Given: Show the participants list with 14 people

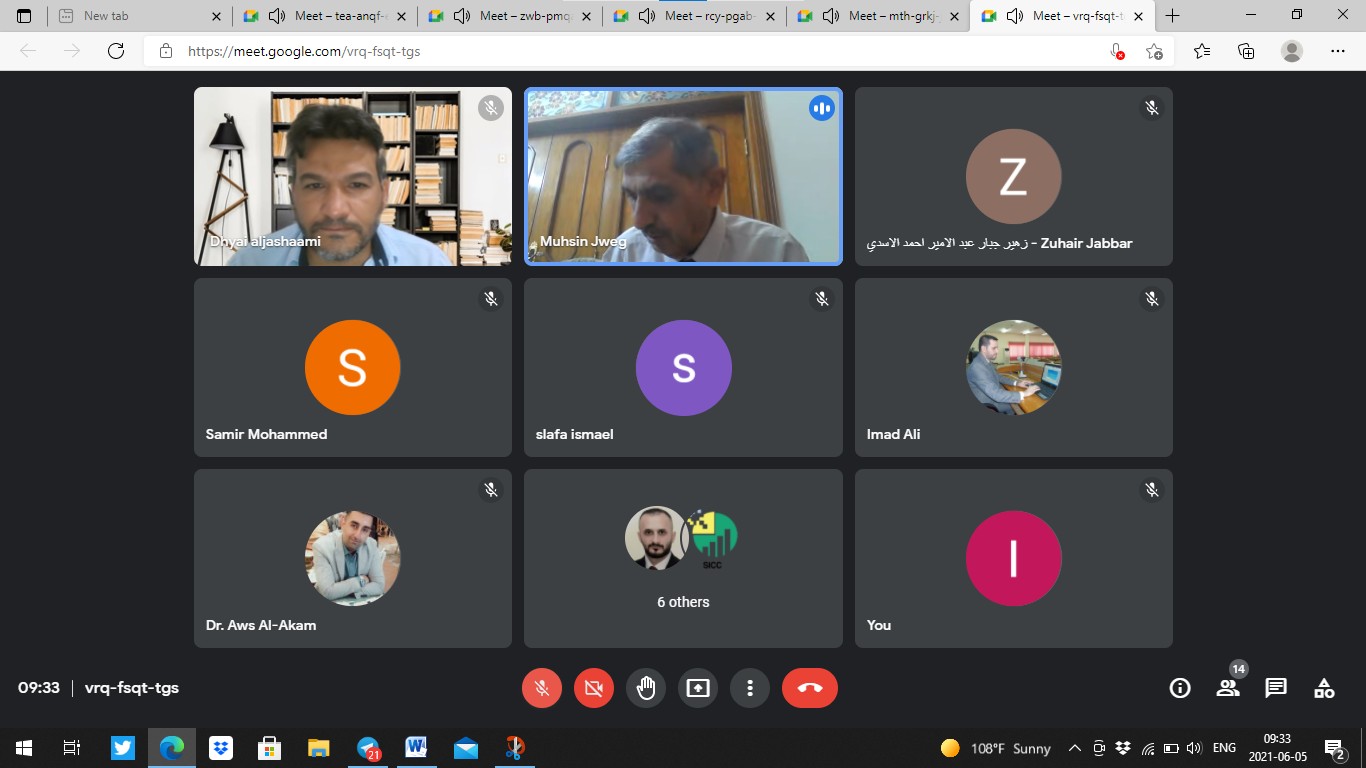Looking at the screenshot, I should pyautogui.click(x=1228, y=688).
